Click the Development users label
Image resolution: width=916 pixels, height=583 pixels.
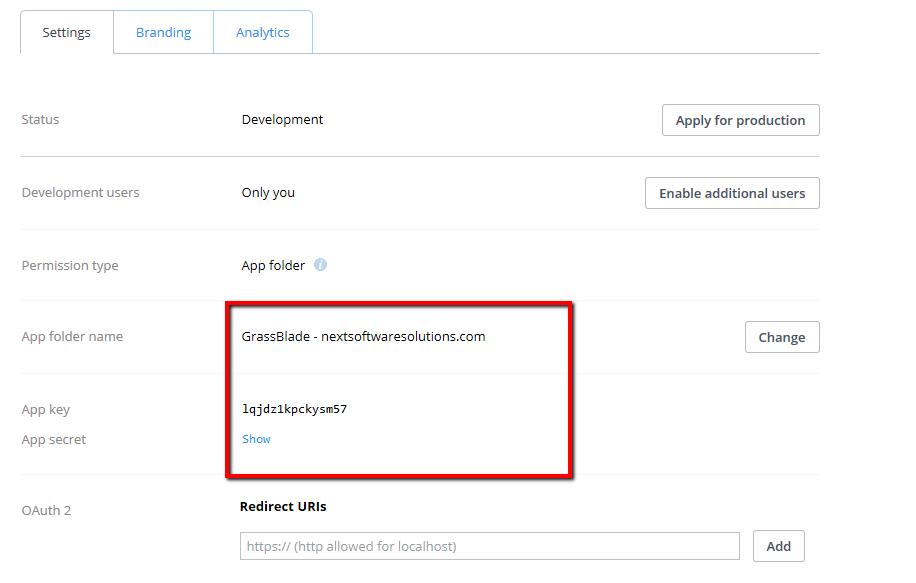(x=81, y=193)
